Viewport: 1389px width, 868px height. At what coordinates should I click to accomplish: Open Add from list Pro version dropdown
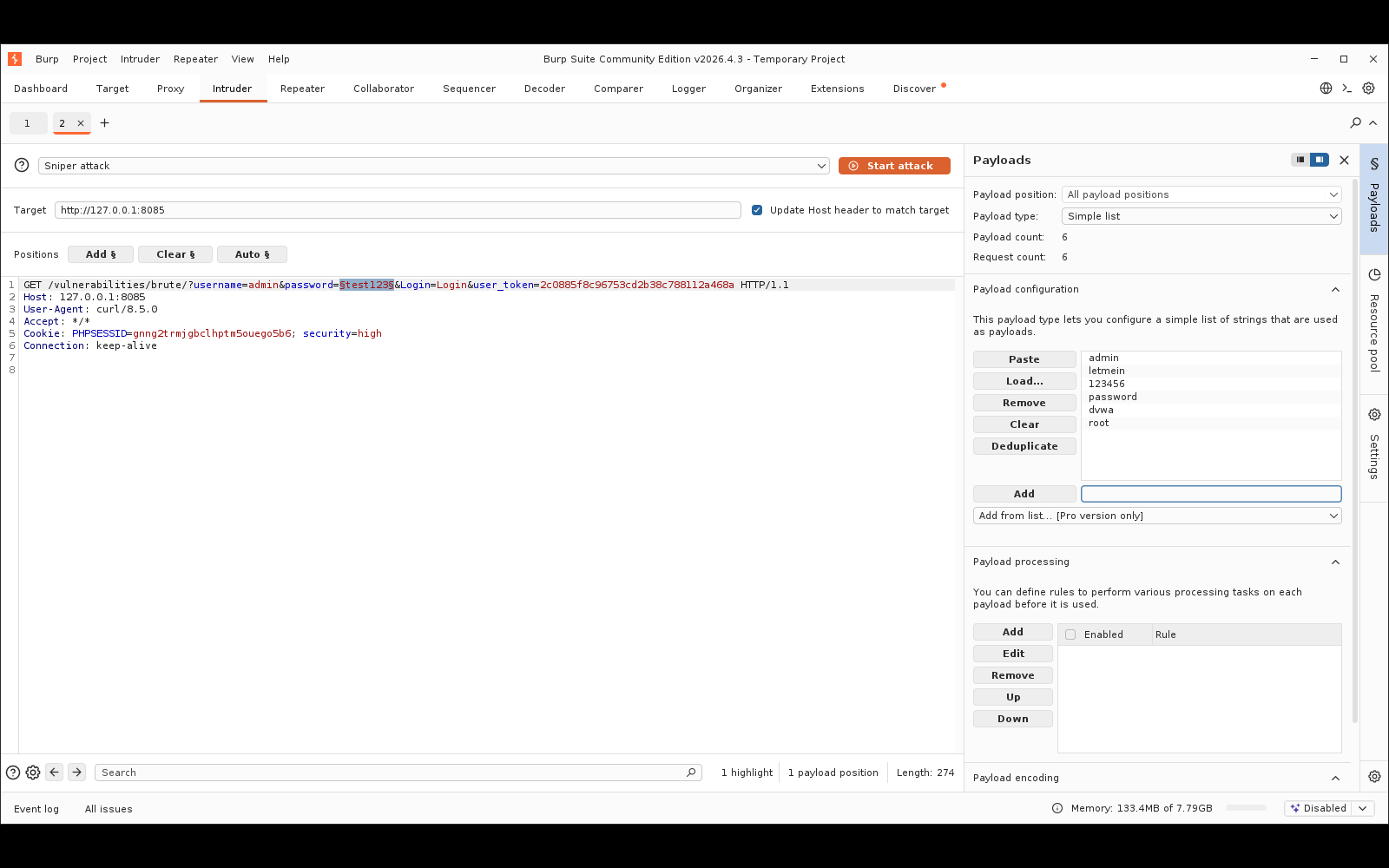(1157, 516)
